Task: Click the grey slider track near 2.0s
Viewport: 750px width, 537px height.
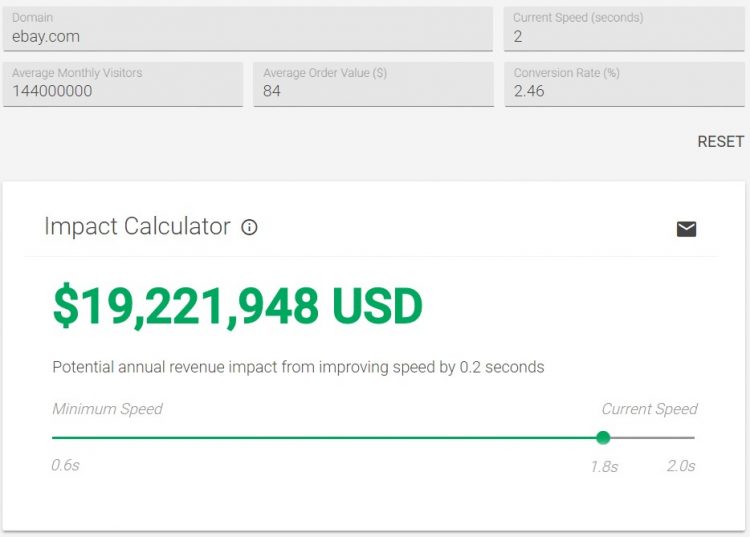Action: click(x=653, y=437)
